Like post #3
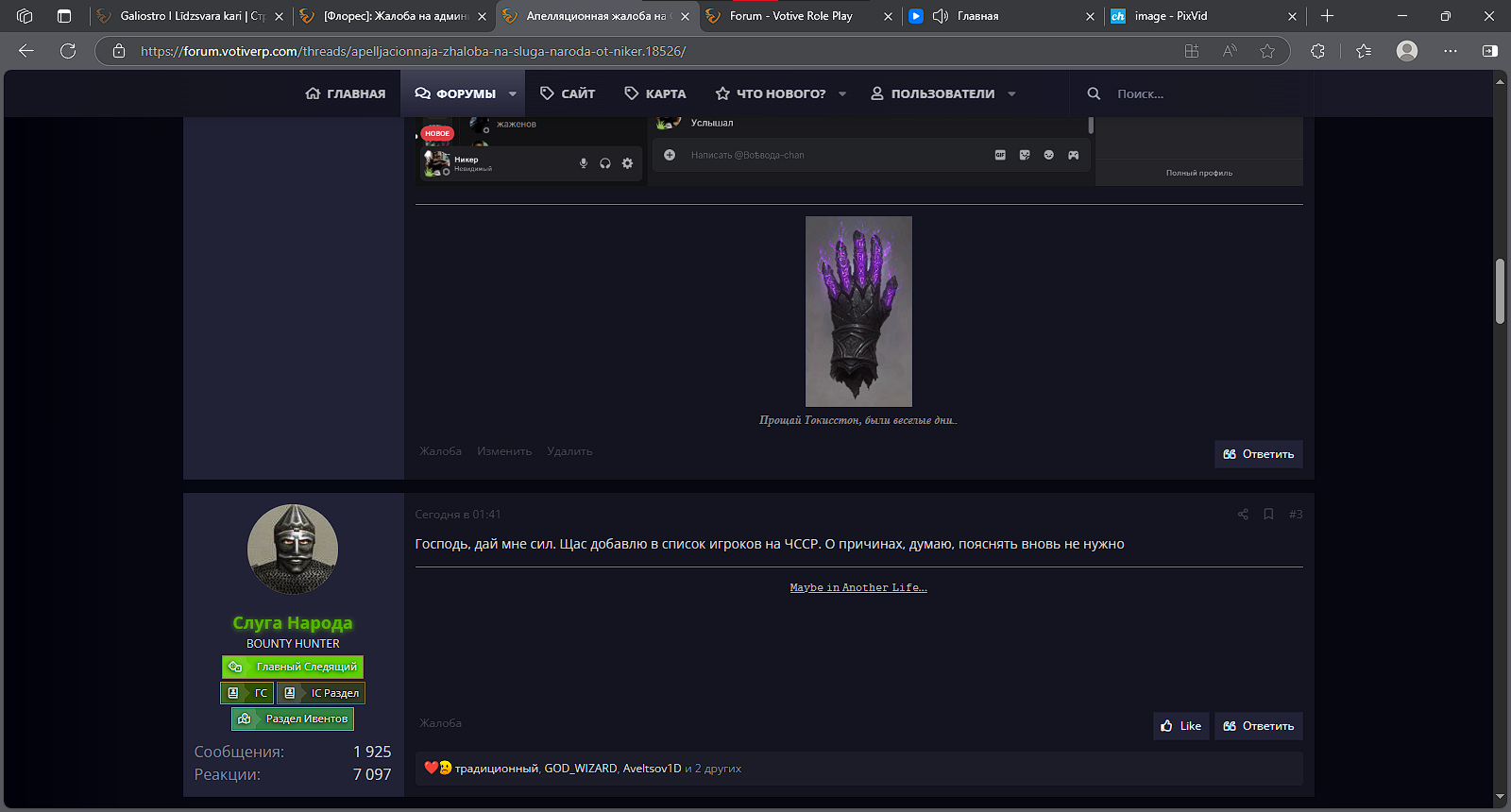This screenshot has height=812, width=1511. (1181, 726)
